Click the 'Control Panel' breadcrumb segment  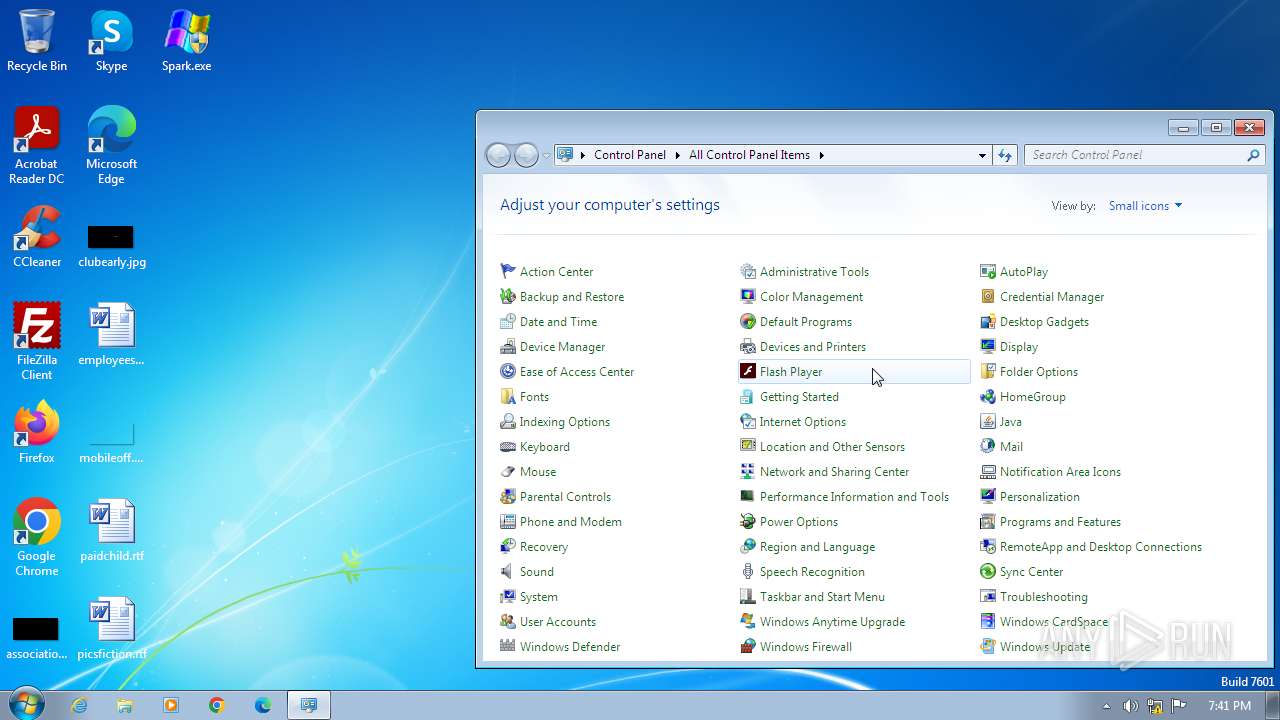pyautogui.click(x=630, y=155)
